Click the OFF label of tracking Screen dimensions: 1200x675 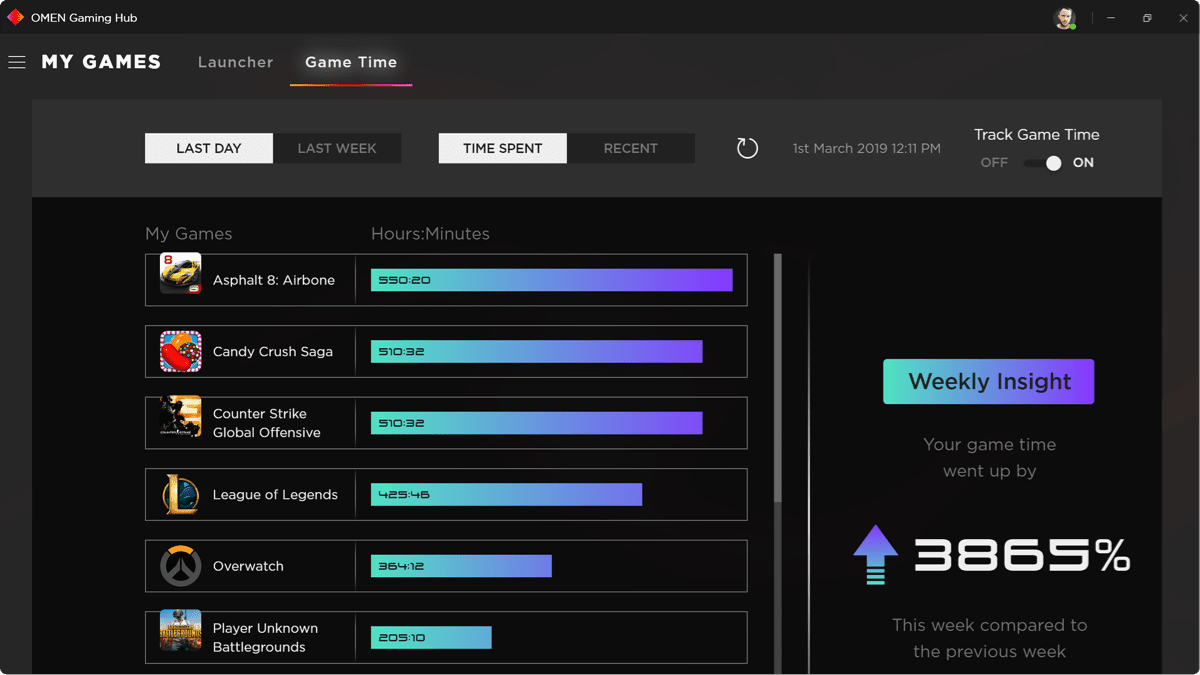994,163
